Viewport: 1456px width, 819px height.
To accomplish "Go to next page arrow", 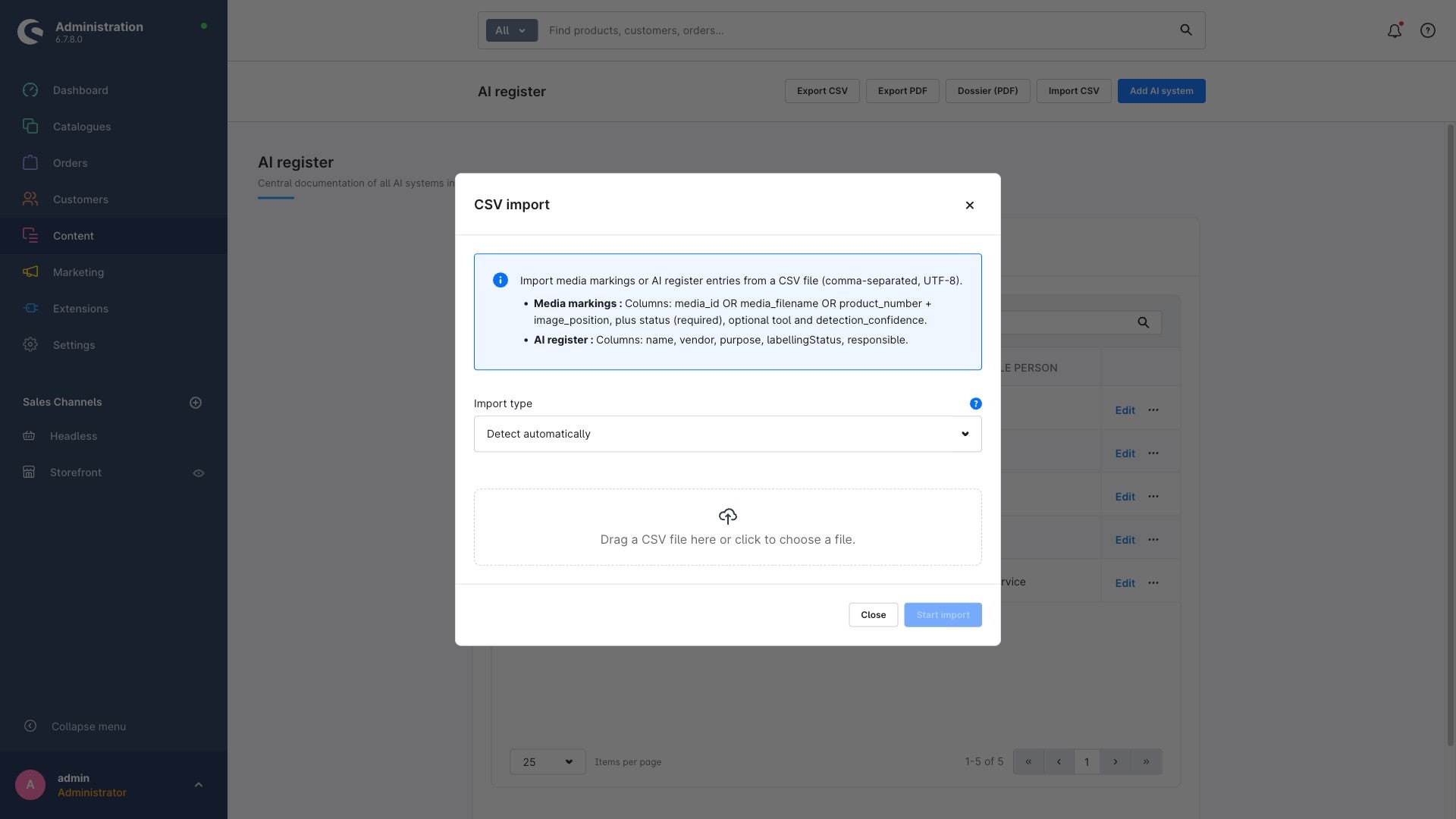I will point(1116,762).
